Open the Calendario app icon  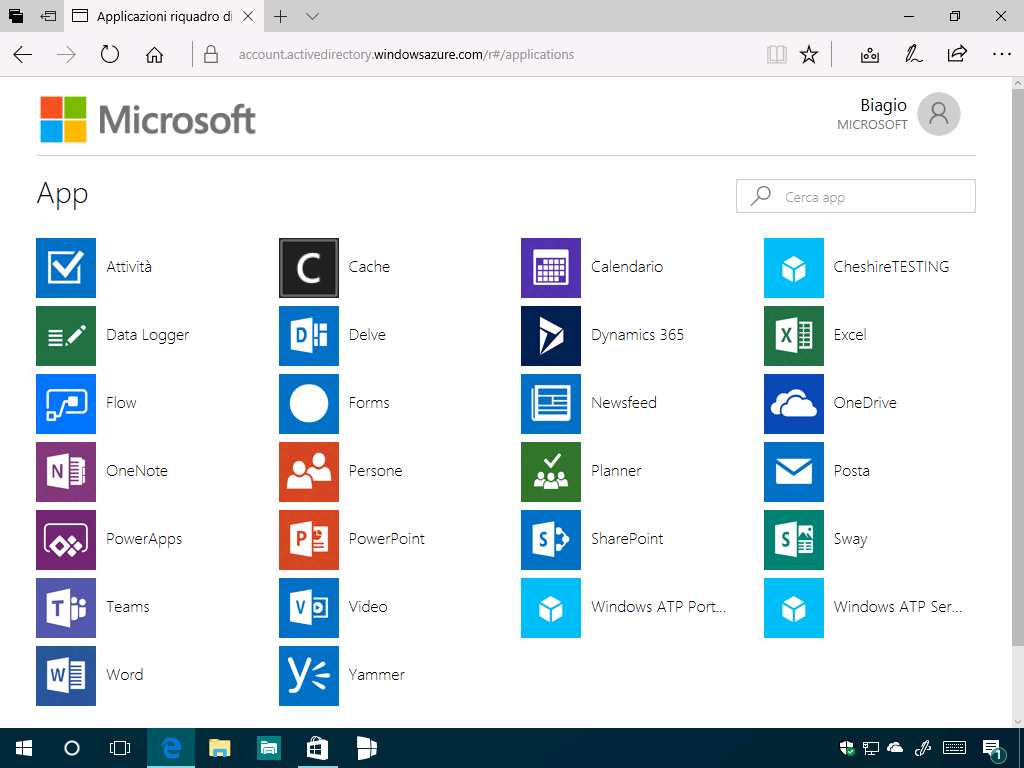pos(551,268)
